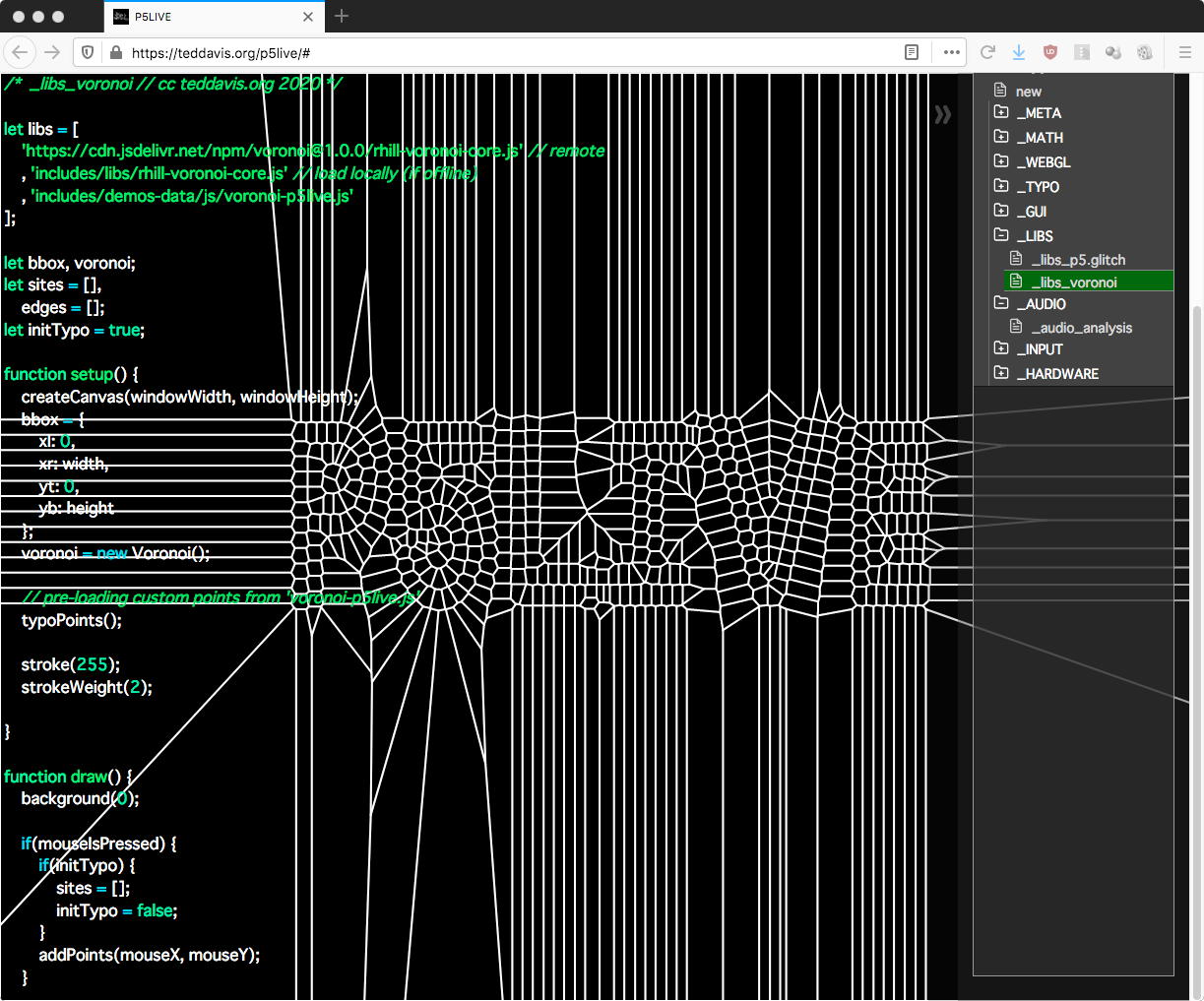Viewport: 1204px width, 1001px height.
Task: Open the uBlock Origin extension
Action: click(x=1050, y=52)
